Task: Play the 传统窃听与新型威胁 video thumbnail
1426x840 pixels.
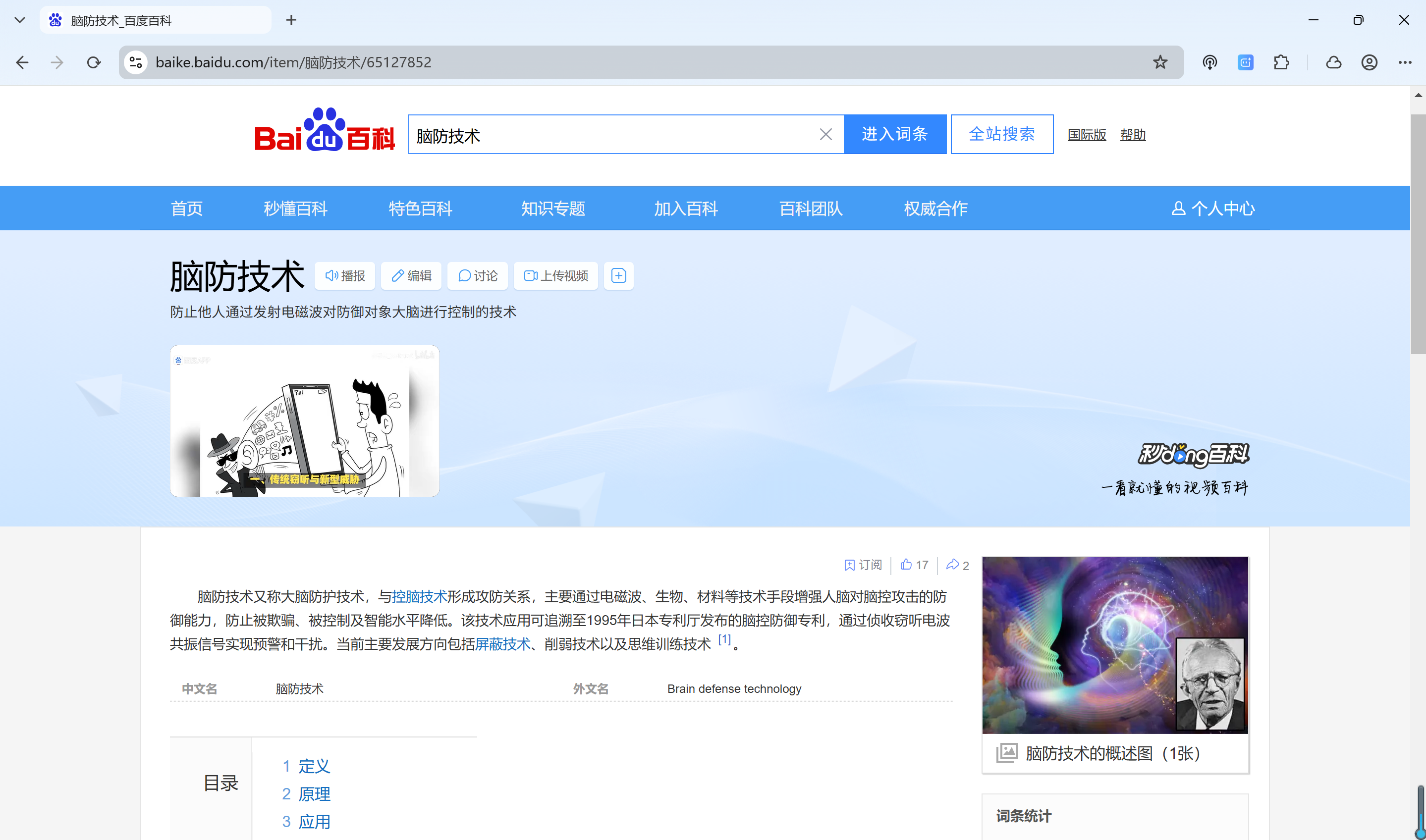Action: (x=305, y=420)
